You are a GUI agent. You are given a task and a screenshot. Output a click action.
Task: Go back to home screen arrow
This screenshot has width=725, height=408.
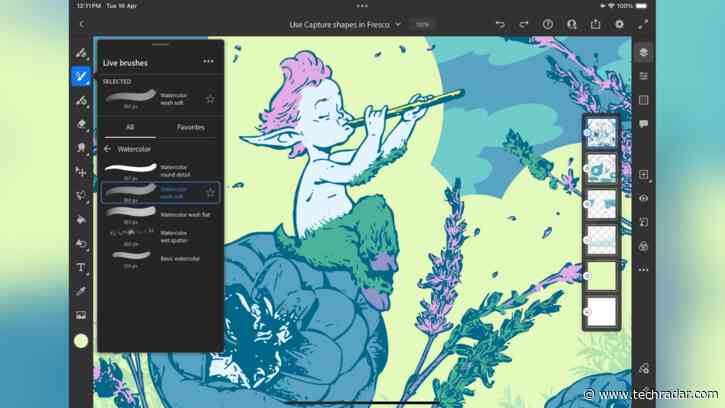(x=82, y=24)
